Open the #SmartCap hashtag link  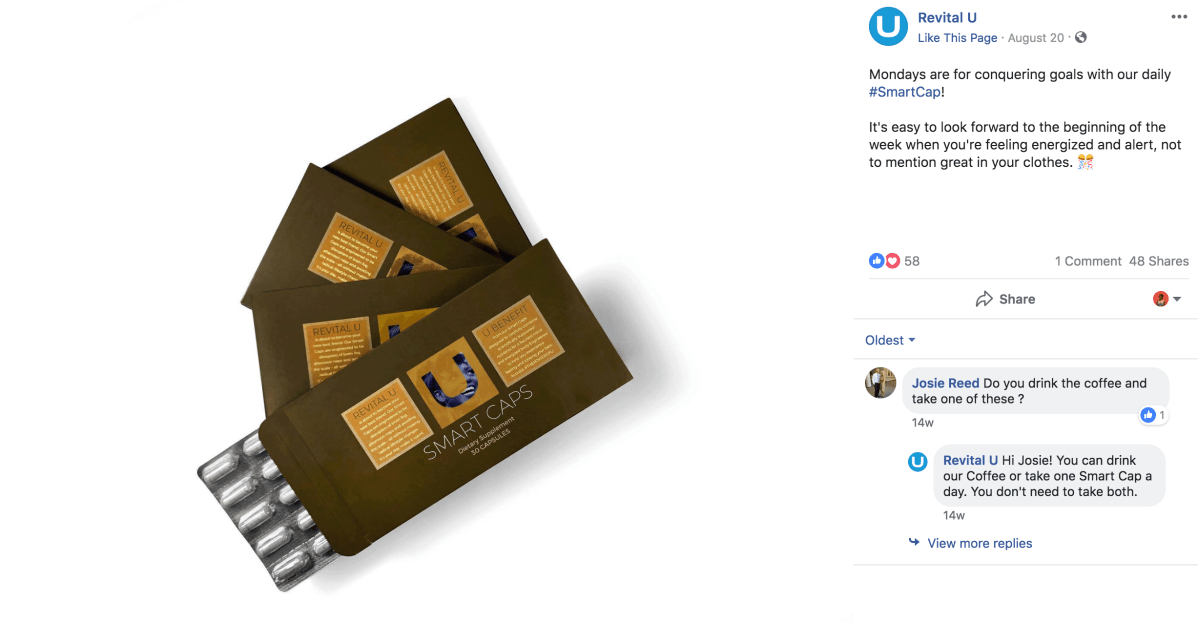[905, 92]
